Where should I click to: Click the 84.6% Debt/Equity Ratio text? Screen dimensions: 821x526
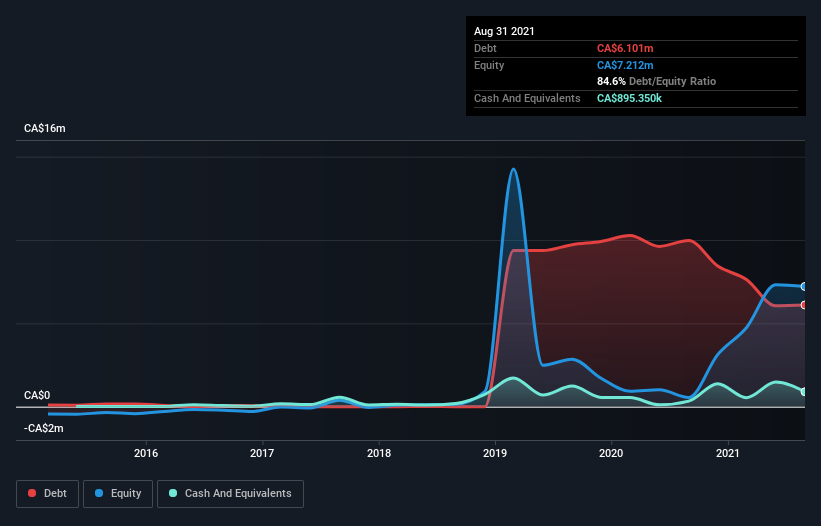(x=657, y=81)
